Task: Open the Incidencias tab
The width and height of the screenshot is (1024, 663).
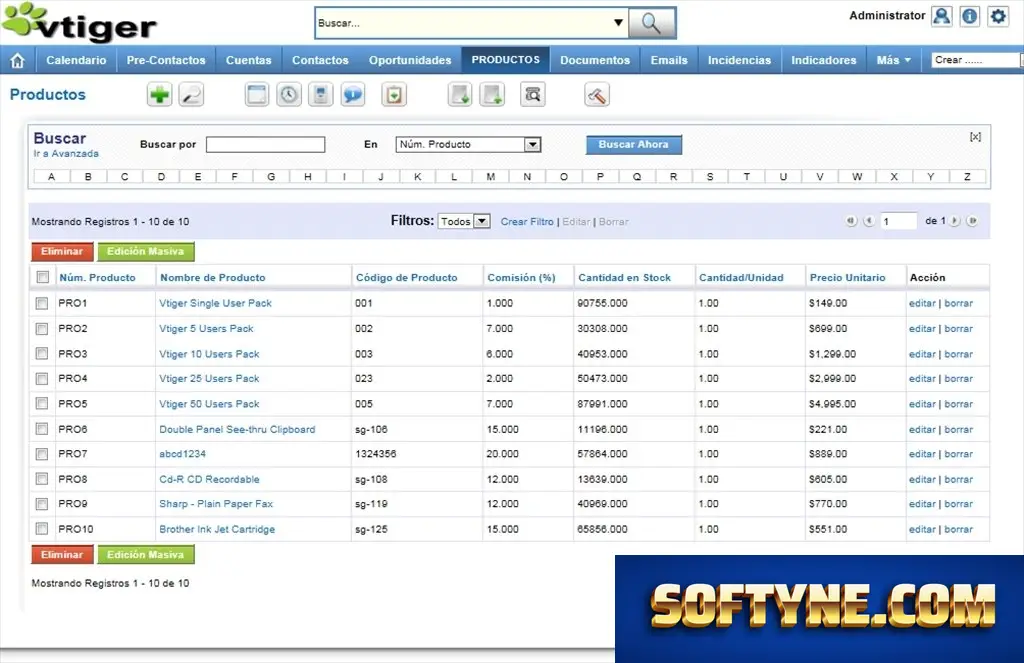Action: pyautogui.click(x=739, y=61)
